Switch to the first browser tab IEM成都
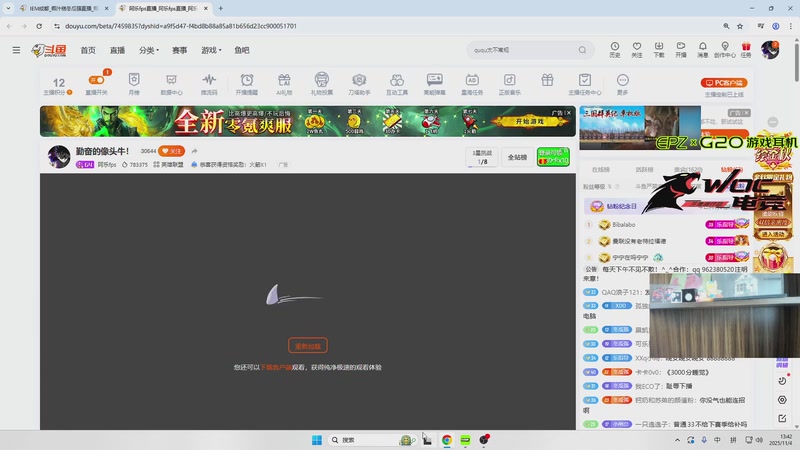This screenshot has width=800, height=450. point(64,8)
